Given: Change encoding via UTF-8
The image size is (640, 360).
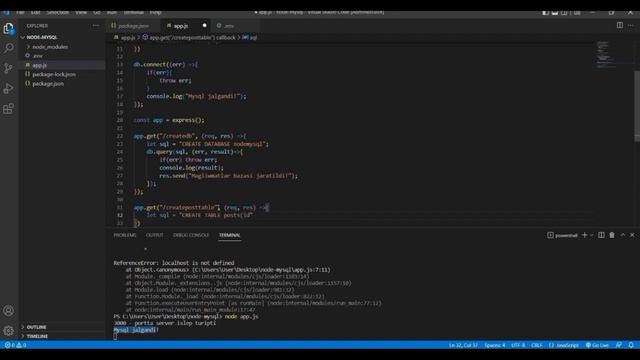Looking at the screenshot, I should [x=518, y=345].
